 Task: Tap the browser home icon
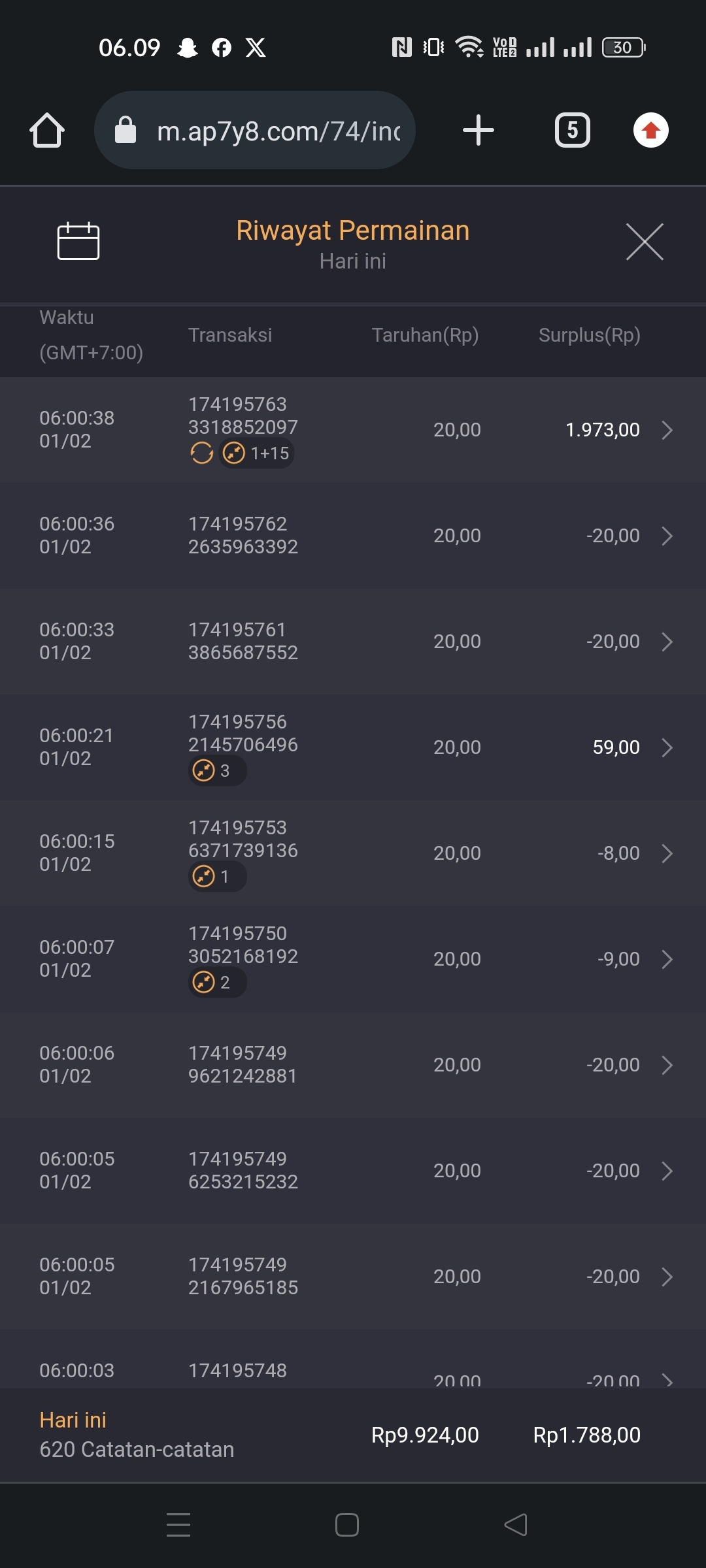click(47, 130)
